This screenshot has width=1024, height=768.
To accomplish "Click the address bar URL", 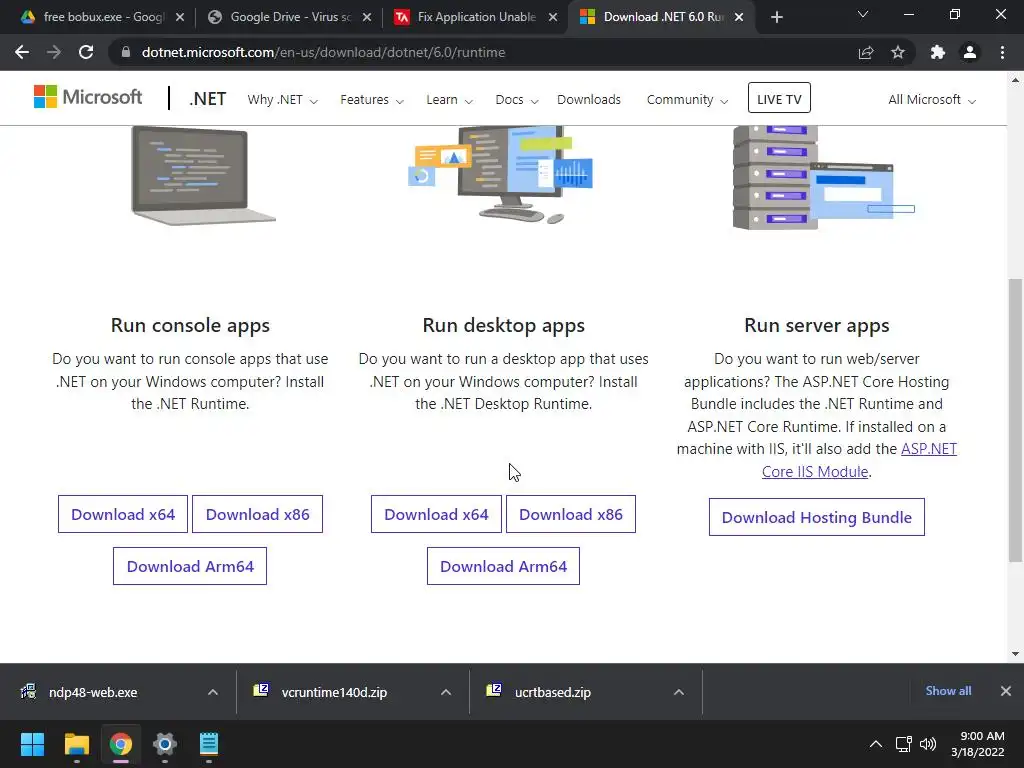I will 323,52.
